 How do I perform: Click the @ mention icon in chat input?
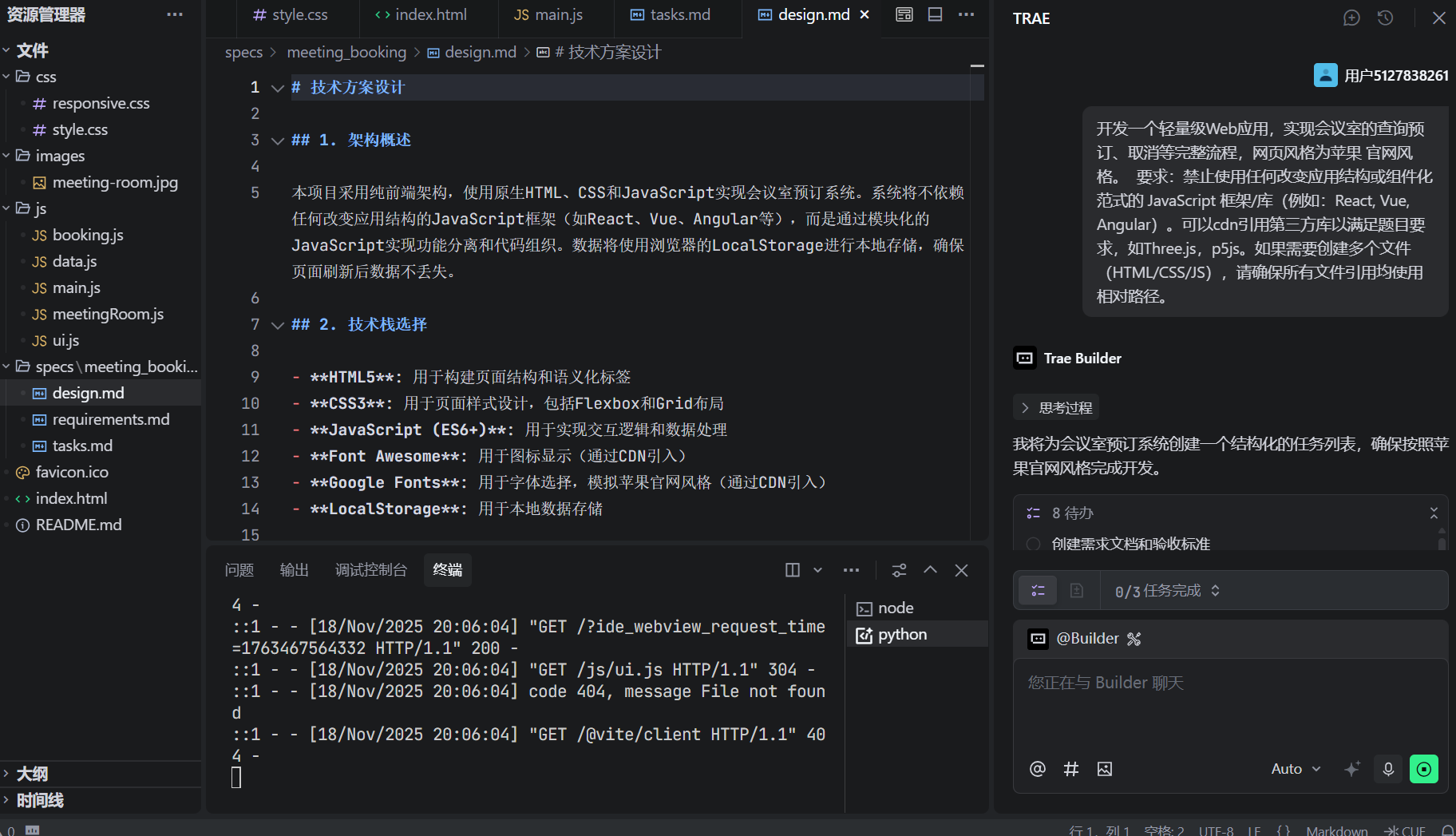tap(1037, 769)
